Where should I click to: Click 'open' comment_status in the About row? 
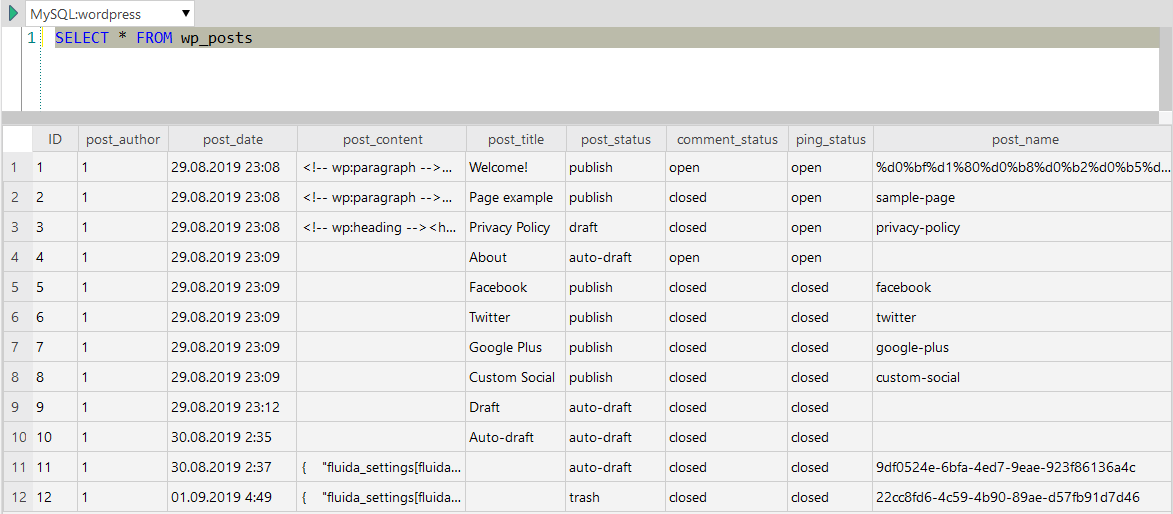[x=726, y=257]
